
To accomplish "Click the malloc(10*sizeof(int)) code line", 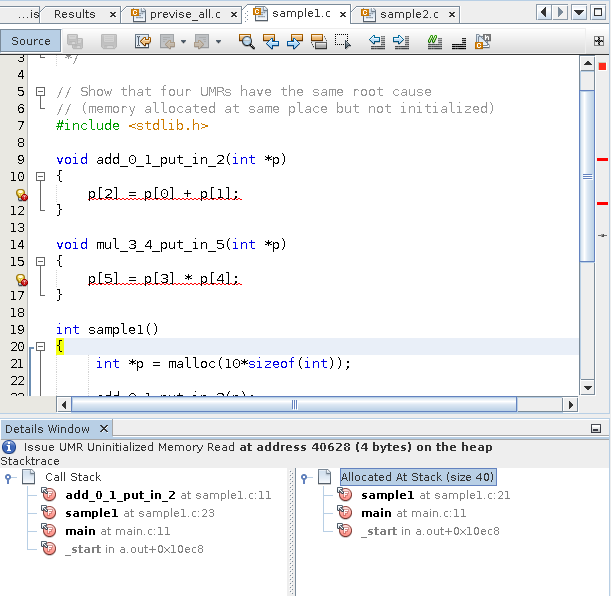I will click(x=223, y=363).
